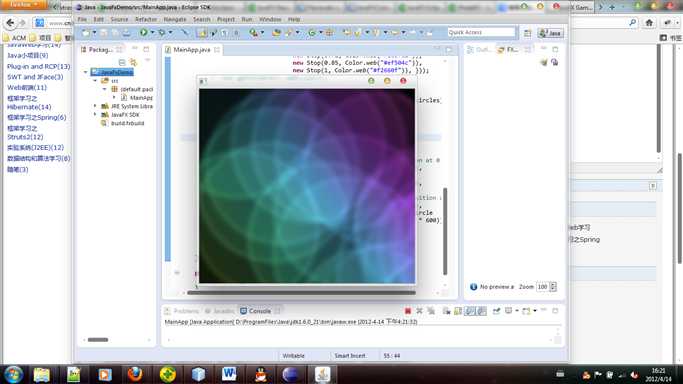This screenshot has width=683, height=384.
Task: Open the File menu
Action: [x=82, y=19]
